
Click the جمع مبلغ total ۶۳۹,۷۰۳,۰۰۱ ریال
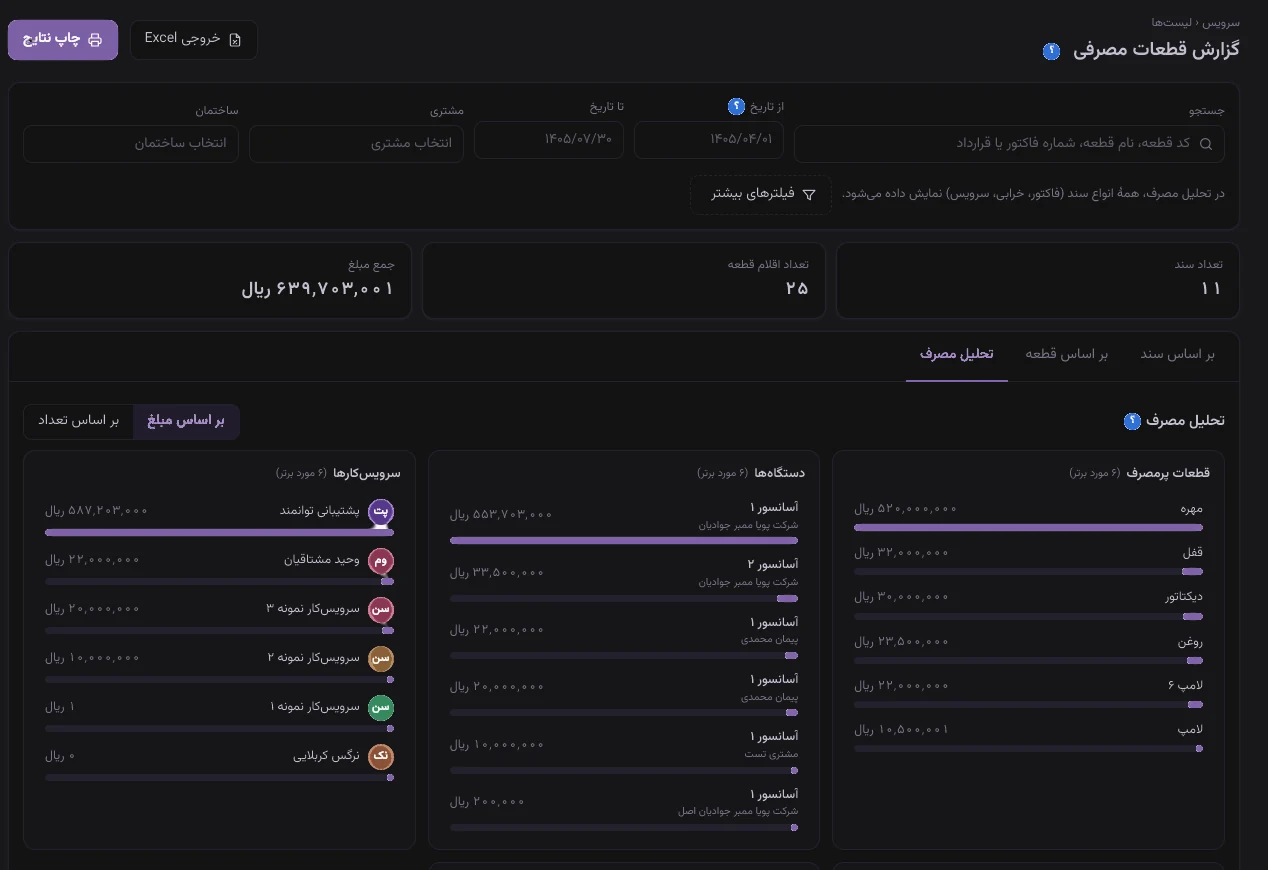click(x=318, y=289)
